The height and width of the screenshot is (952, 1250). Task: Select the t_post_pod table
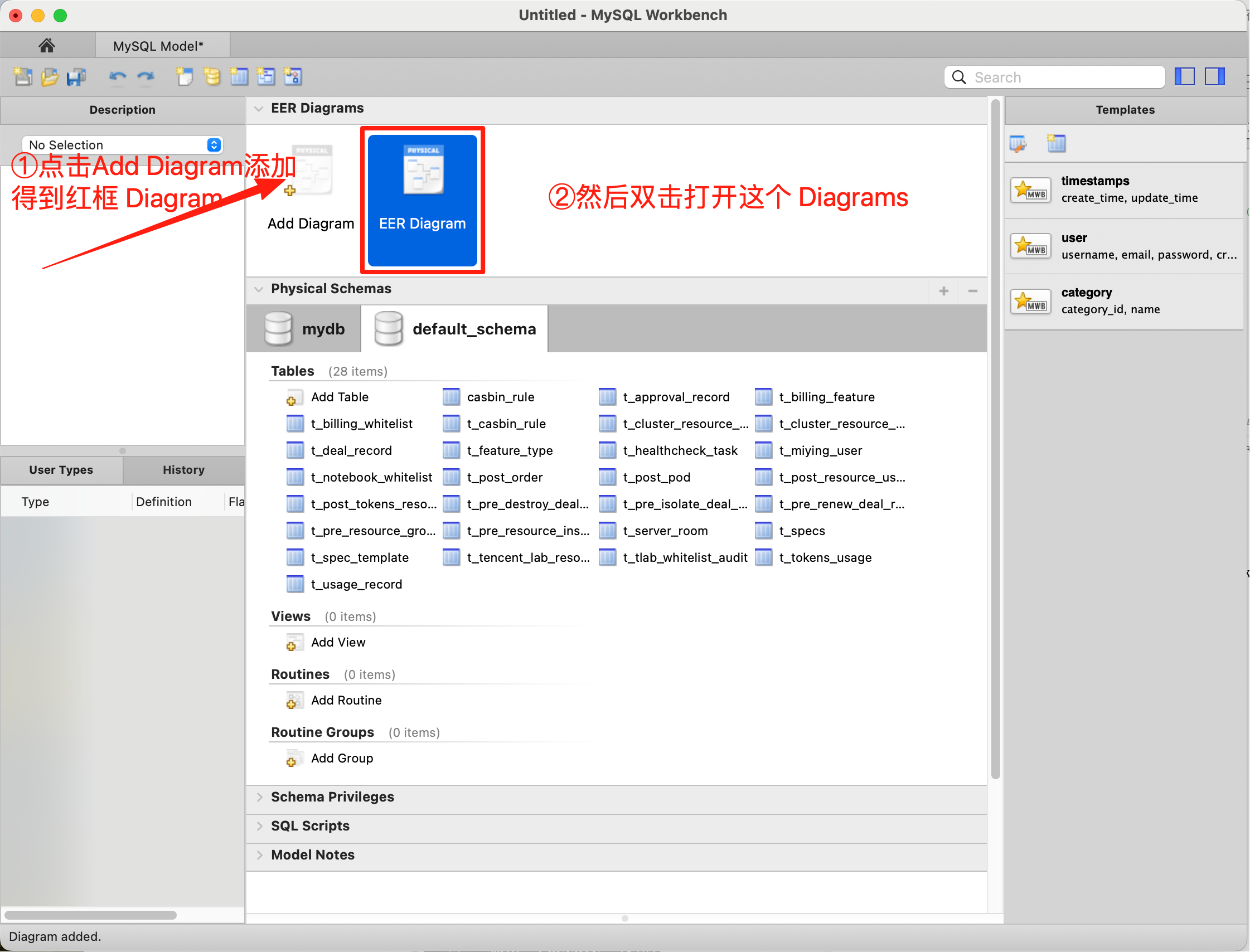(645, 478)
